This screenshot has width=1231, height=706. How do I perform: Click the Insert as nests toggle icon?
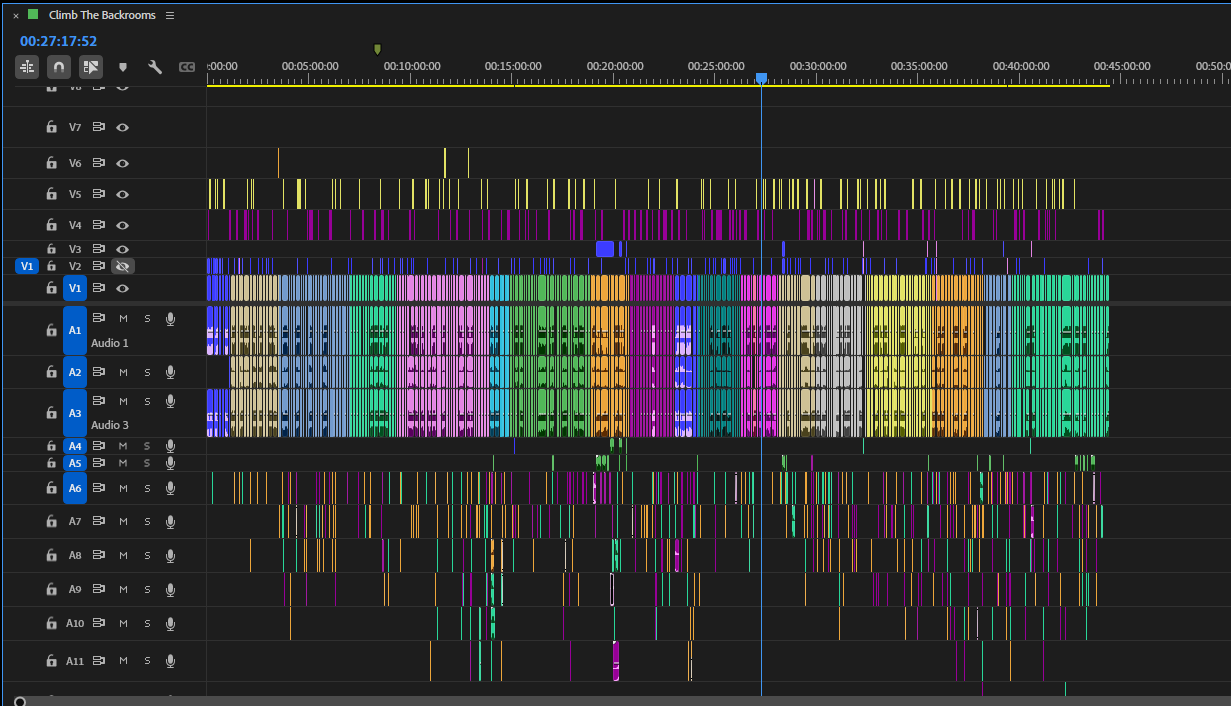tap(27, 67)
